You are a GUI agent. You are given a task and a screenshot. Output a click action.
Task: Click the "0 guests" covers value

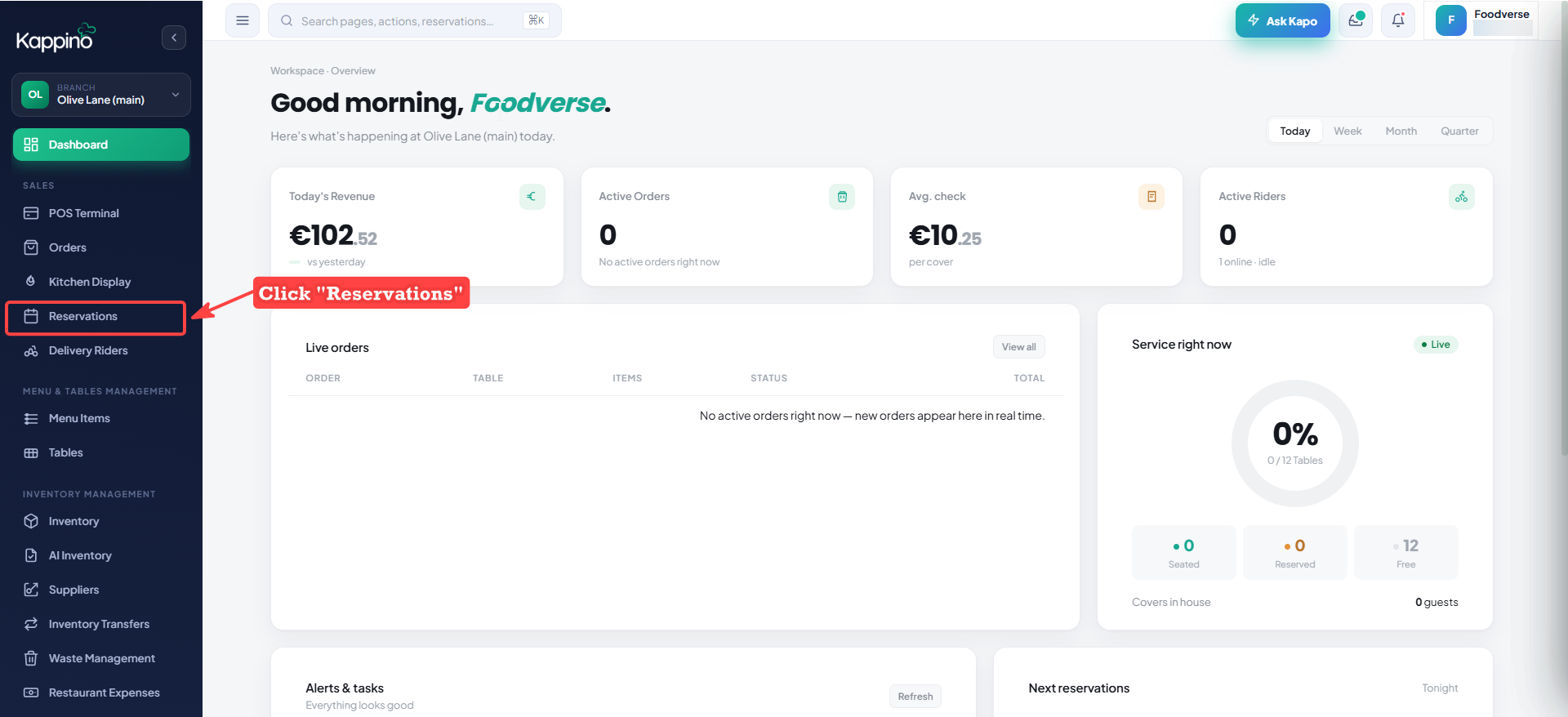tap(1437, 603)
